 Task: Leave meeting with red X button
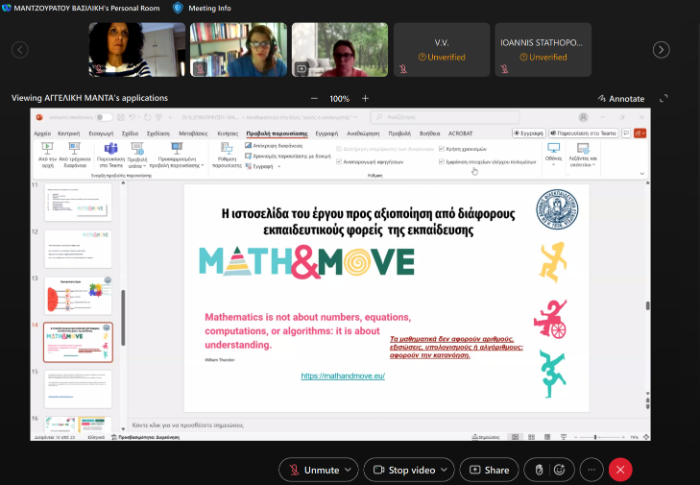tap(620, 470)
